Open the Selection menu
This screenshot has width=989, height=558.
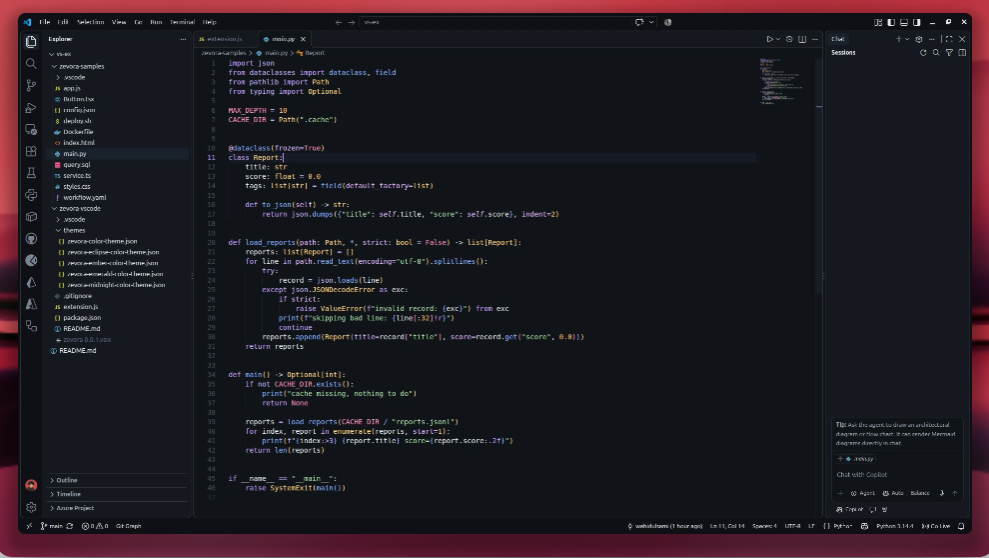click(90, 22)
